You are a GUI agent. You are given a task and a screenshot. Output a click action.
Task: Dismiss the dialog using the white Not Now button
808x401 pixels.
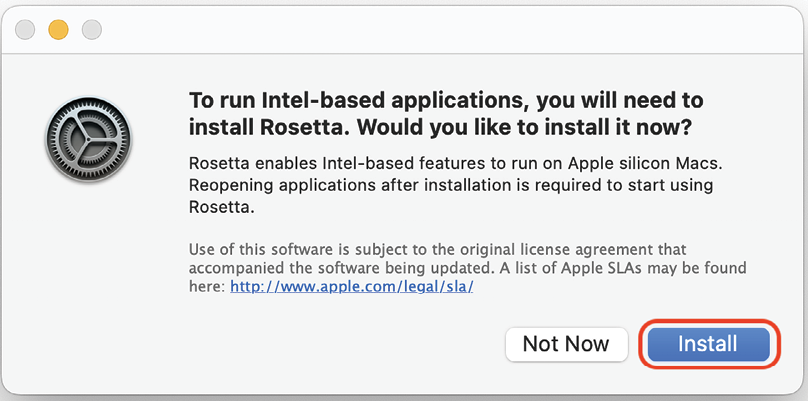[x=566, y=344]
